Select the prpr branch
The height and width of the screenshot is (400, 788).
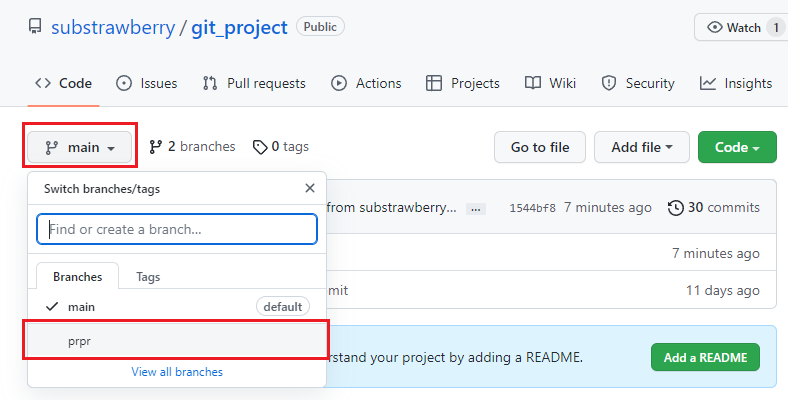[x=177, y=341]
